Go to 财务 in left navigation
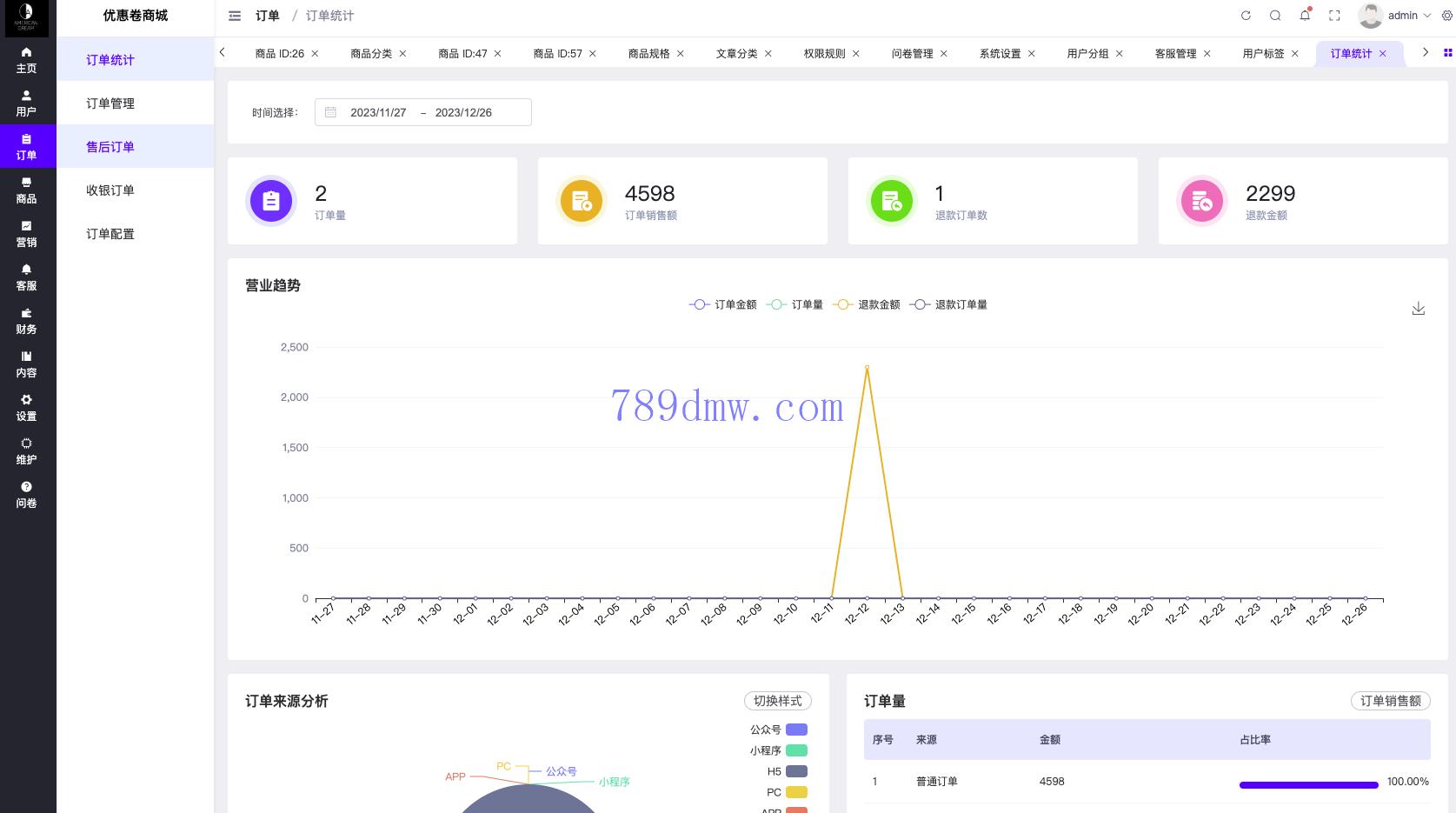The image size is (1456, 813). click(27, 321)
